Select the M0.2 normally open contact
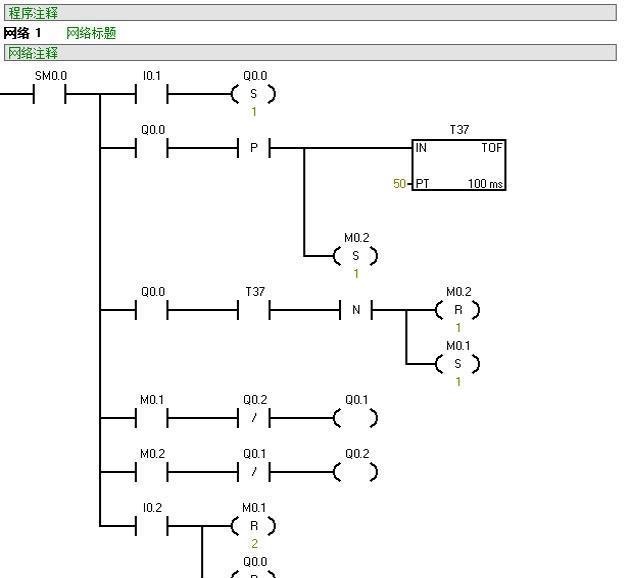This screenshot has width=630, height=578. pyautogui.click(x=151, y=472)
